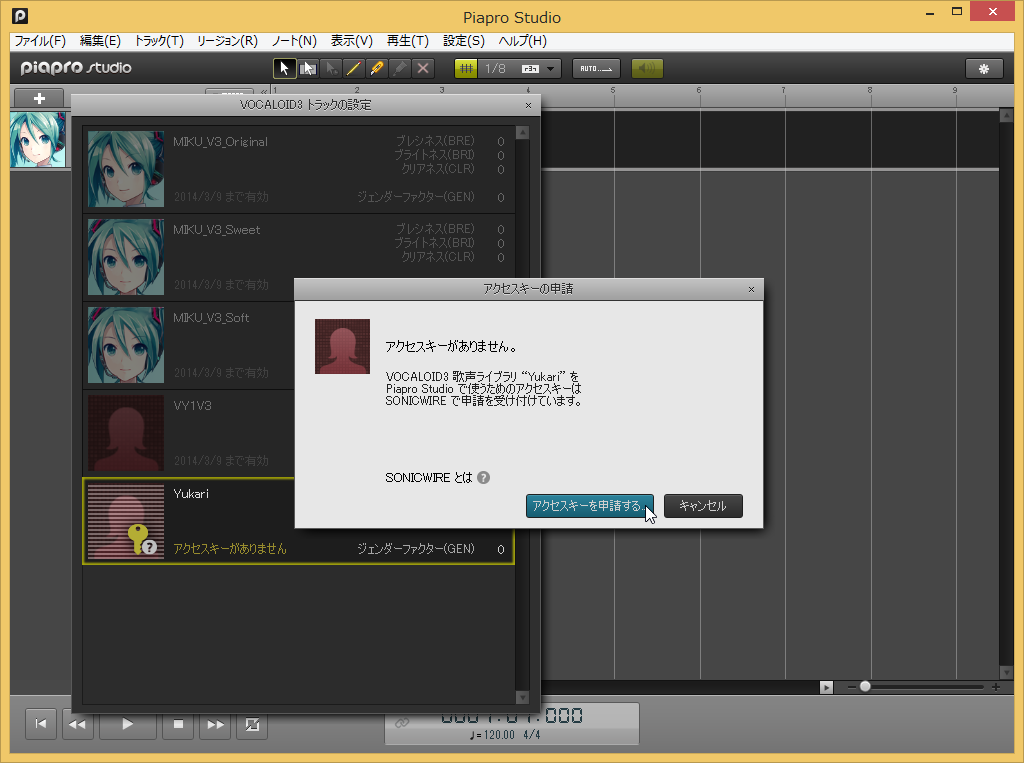The image size is (1024, 763).
Task: Toggle triplet quantize setting
Action: [x=530, y=69]
